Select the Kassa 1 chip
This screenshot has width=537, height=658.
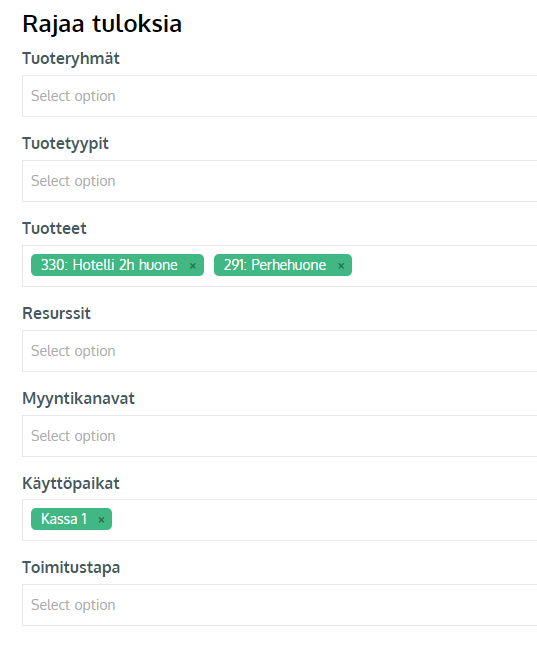click(64, 519)
